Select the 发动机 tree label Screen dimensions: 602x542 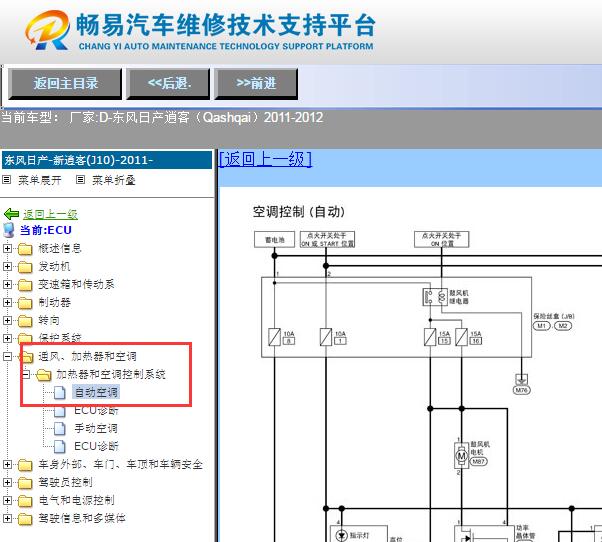pyautogui.click(x=54, y=266)
